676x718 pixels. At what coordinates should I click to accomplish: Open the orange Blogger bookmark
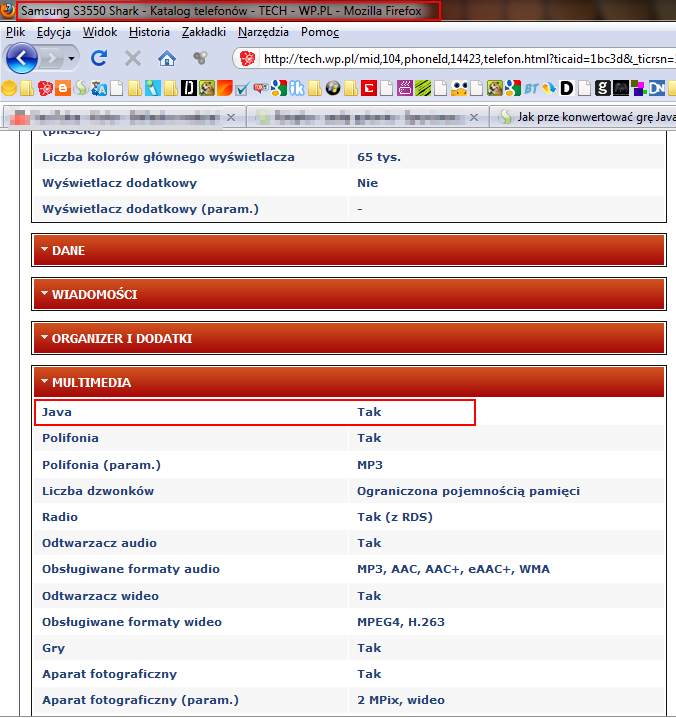tap(63, 87)
